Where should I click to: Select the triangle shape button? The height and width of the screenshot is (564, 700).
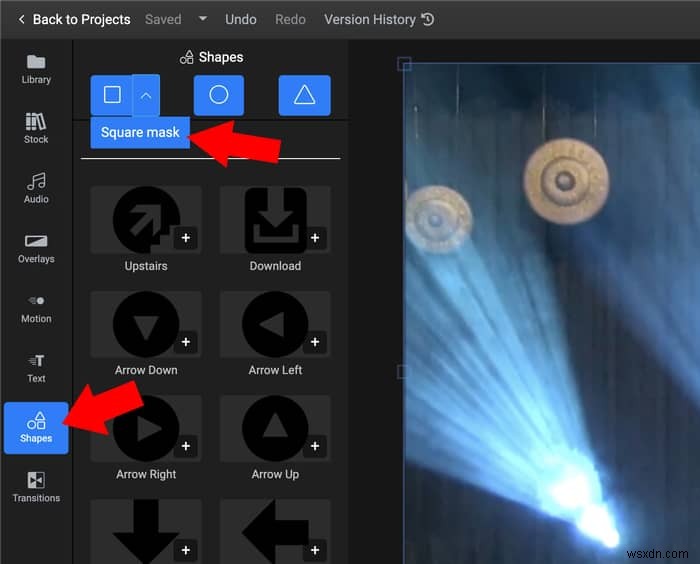[304, 95]
